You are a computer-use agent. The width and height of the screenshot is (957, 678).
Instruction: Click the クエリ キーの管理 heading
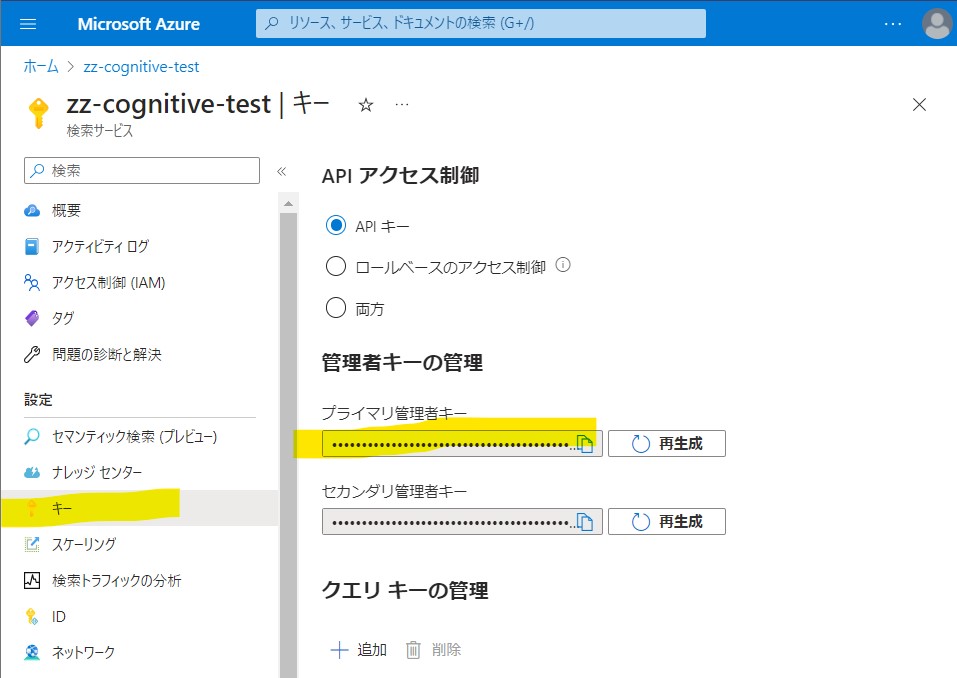pyautogui.click(x=405, y=590)
